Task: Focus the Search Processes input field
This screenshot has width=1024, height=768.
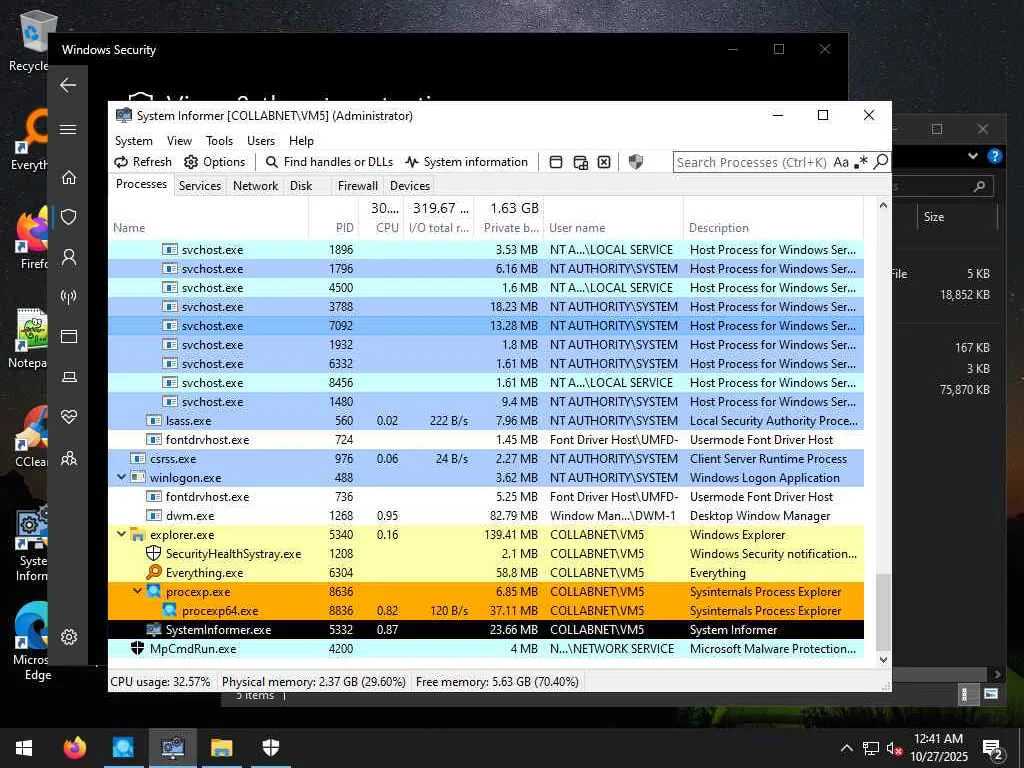Action: click(x=751, y=163)
